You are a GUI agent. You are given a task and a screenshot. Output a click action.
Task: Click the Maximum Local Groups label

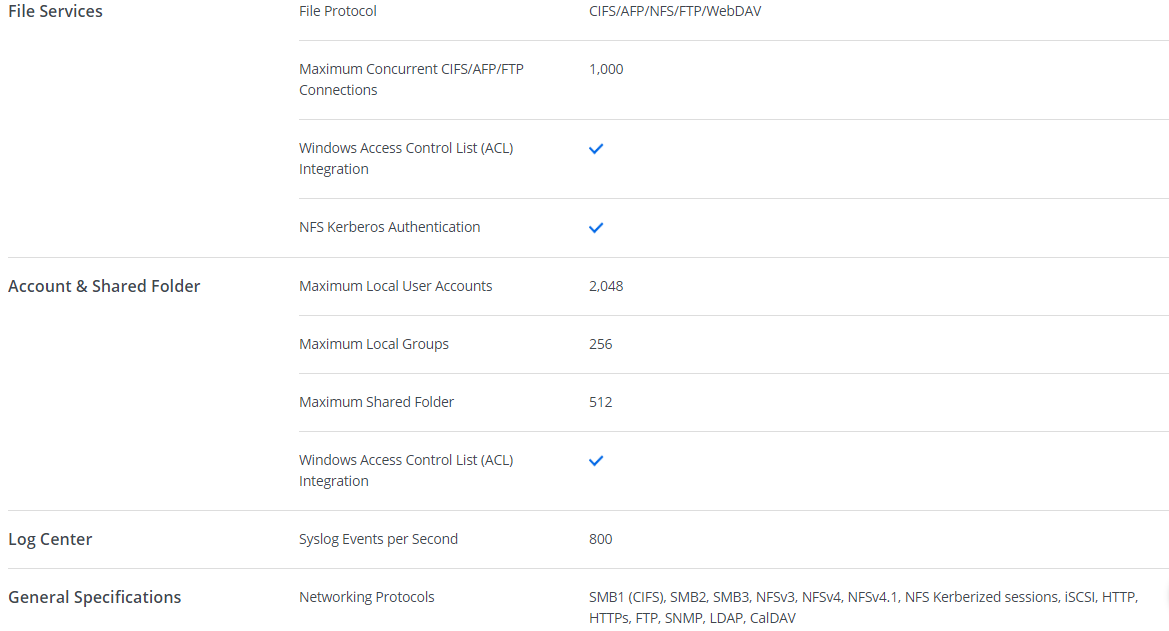(x=373, y=344)
